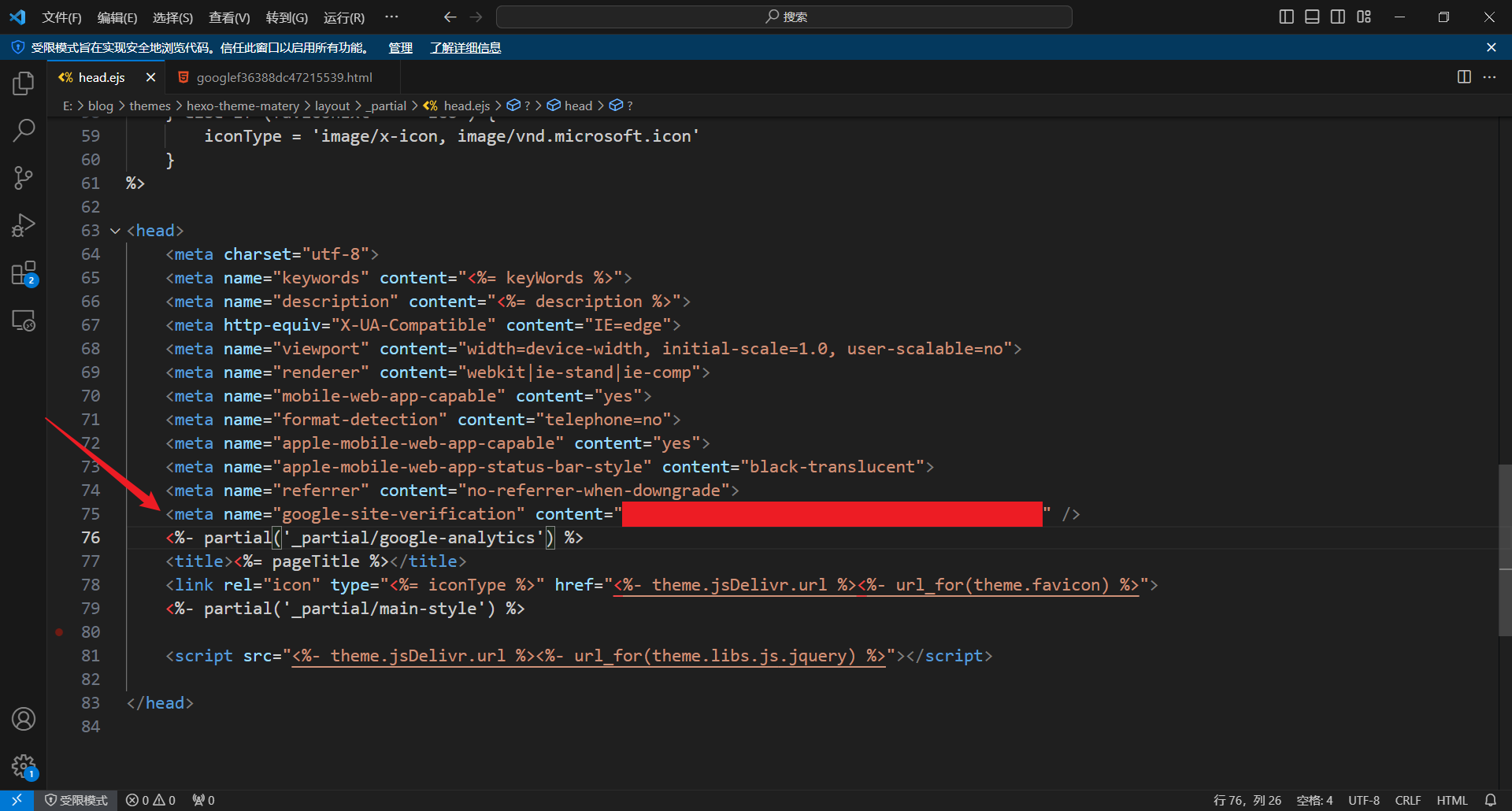Switch to googlef36388dc47215539.html tab
The width and height of the screenshot is (1512, 811).
(283, 77)
